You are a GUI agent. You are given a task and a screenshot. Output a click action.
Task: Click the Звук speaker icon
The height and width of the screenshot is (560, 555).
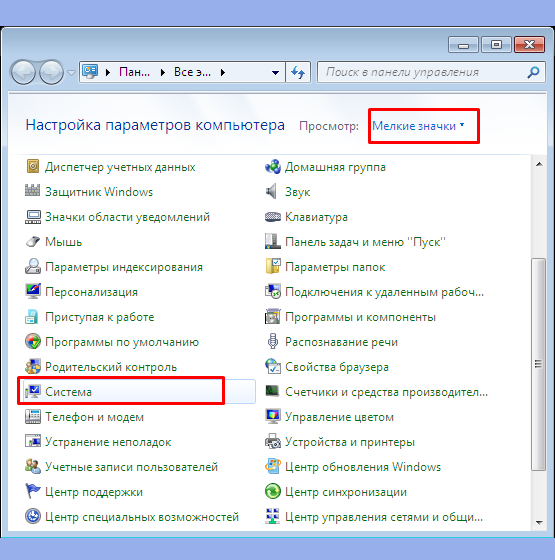(x=272, y=192)
